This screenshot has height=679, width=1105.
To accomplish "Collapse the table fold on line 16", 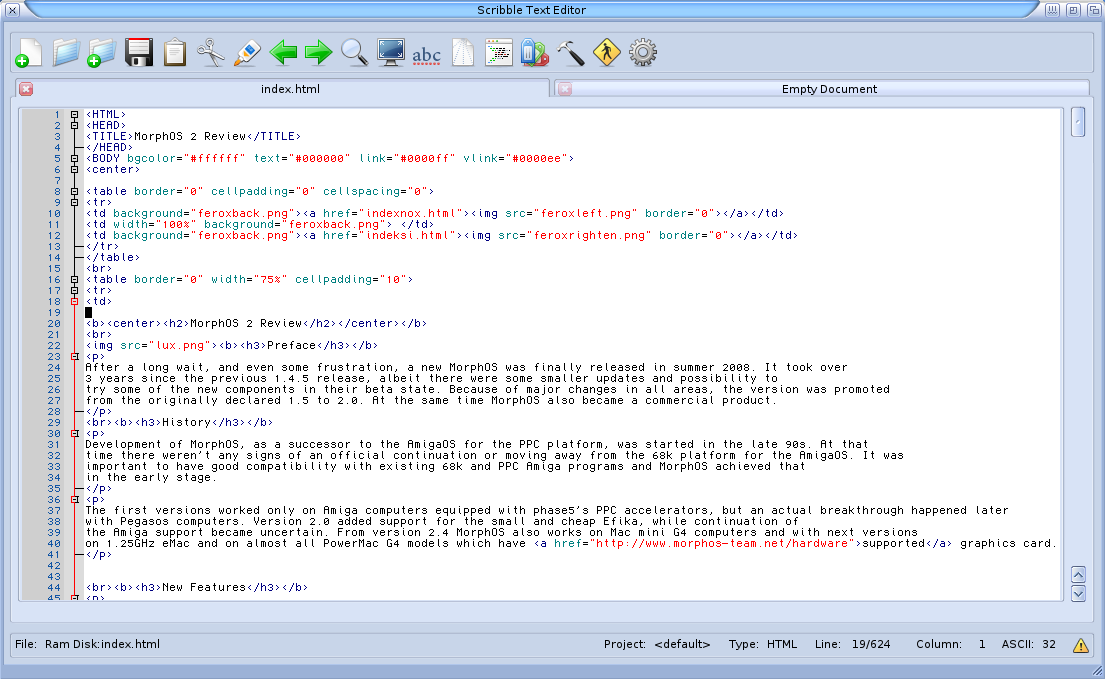I will [75, 280].
